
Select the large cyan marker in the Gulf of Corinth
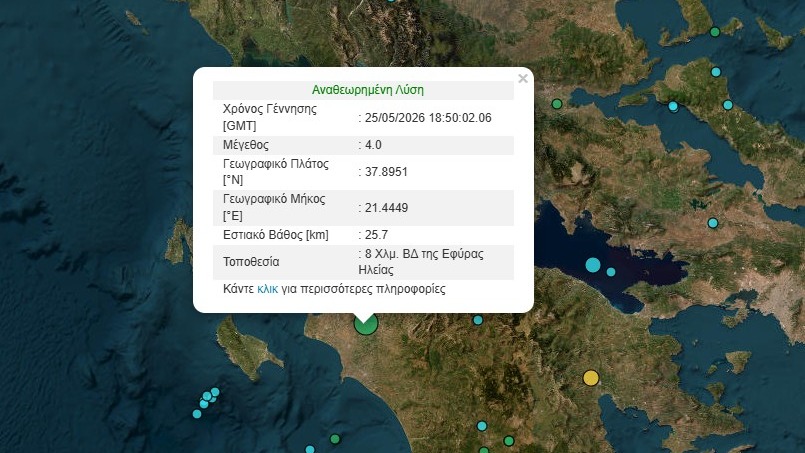coord(593,265)
